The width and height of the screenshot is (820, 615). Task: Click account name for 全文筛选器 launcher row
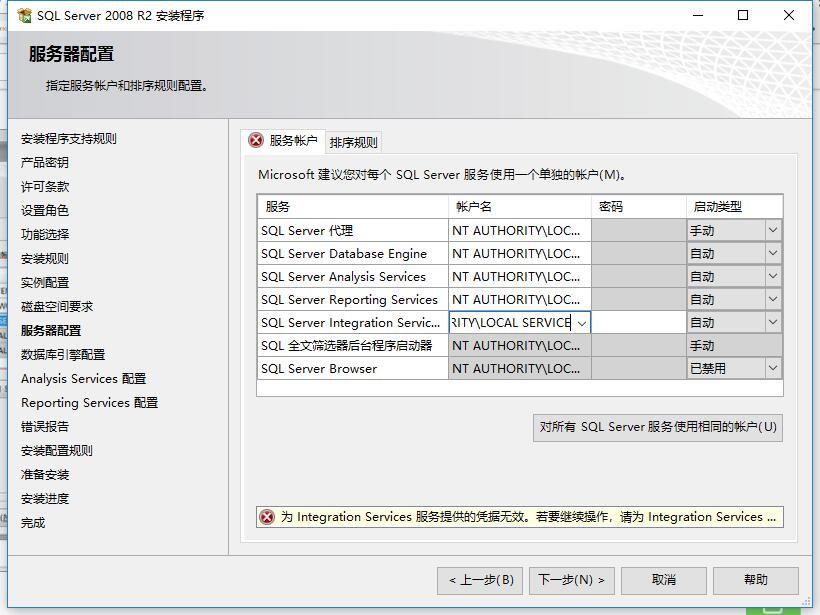[x=520, y=346]
